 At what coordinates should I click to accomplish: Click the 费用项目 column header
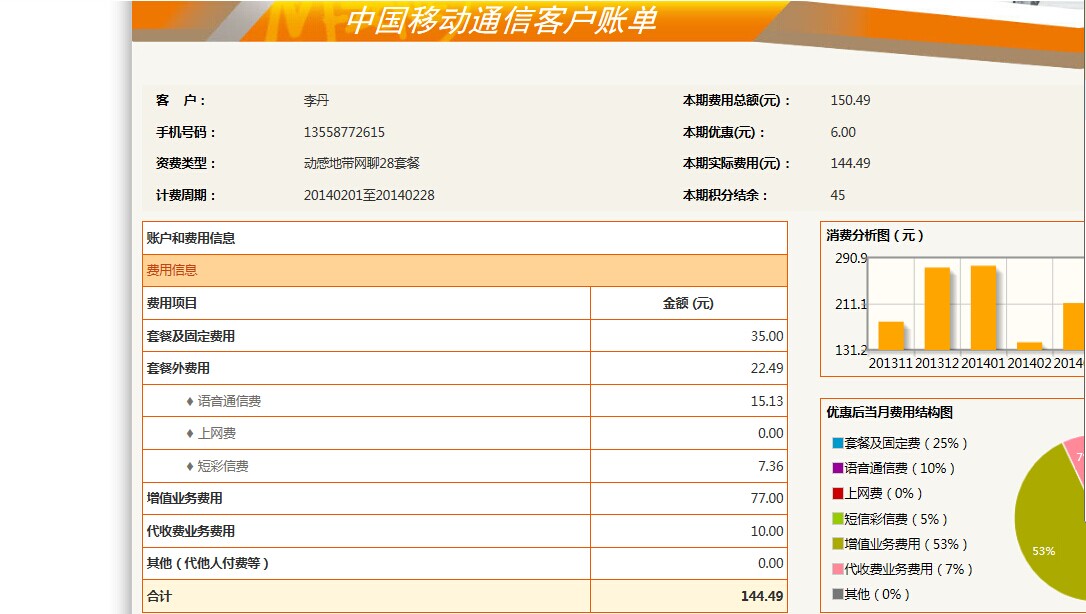172,303
